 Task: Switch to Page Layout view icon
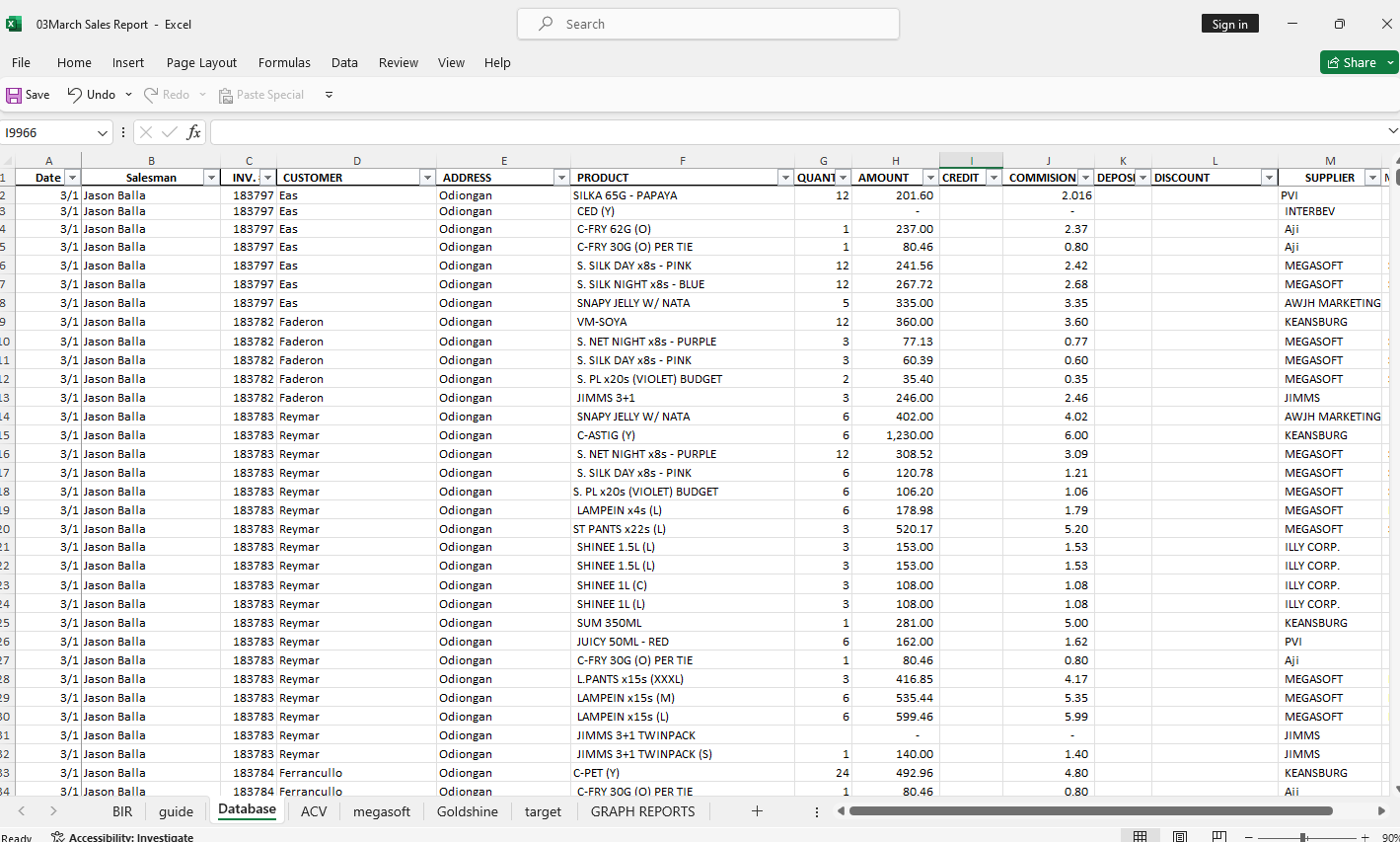pos(1180,836)
